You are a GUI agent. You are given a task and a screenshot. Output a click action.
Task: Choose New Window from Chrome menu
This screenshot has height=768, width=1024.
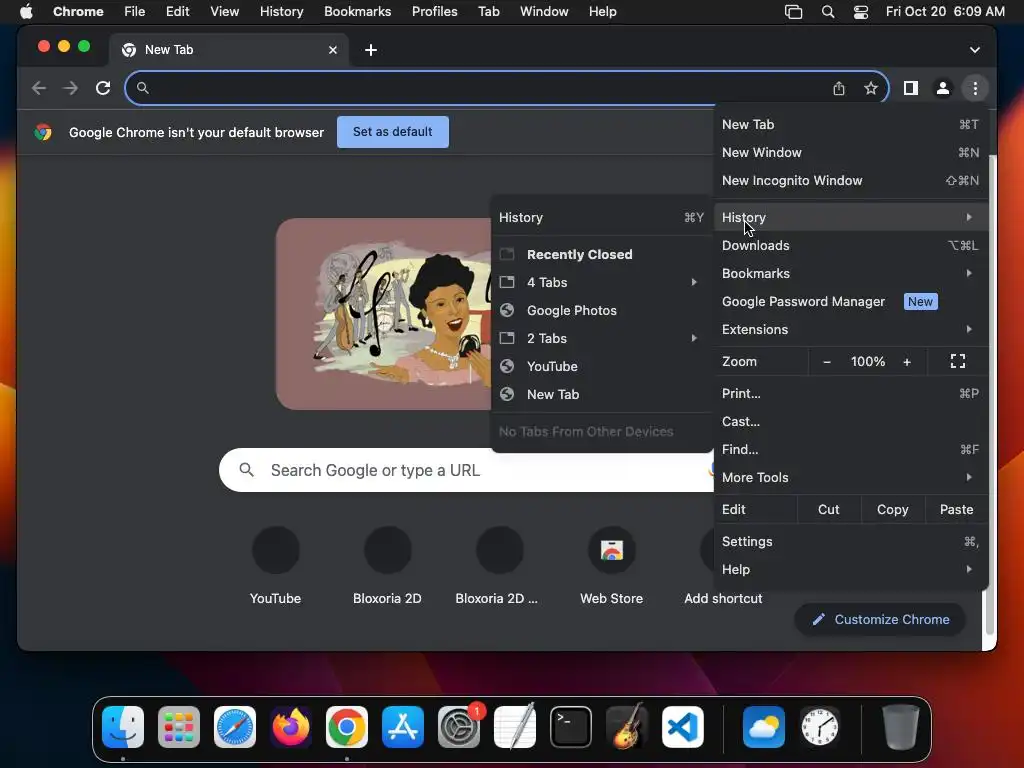pos(850,152)
